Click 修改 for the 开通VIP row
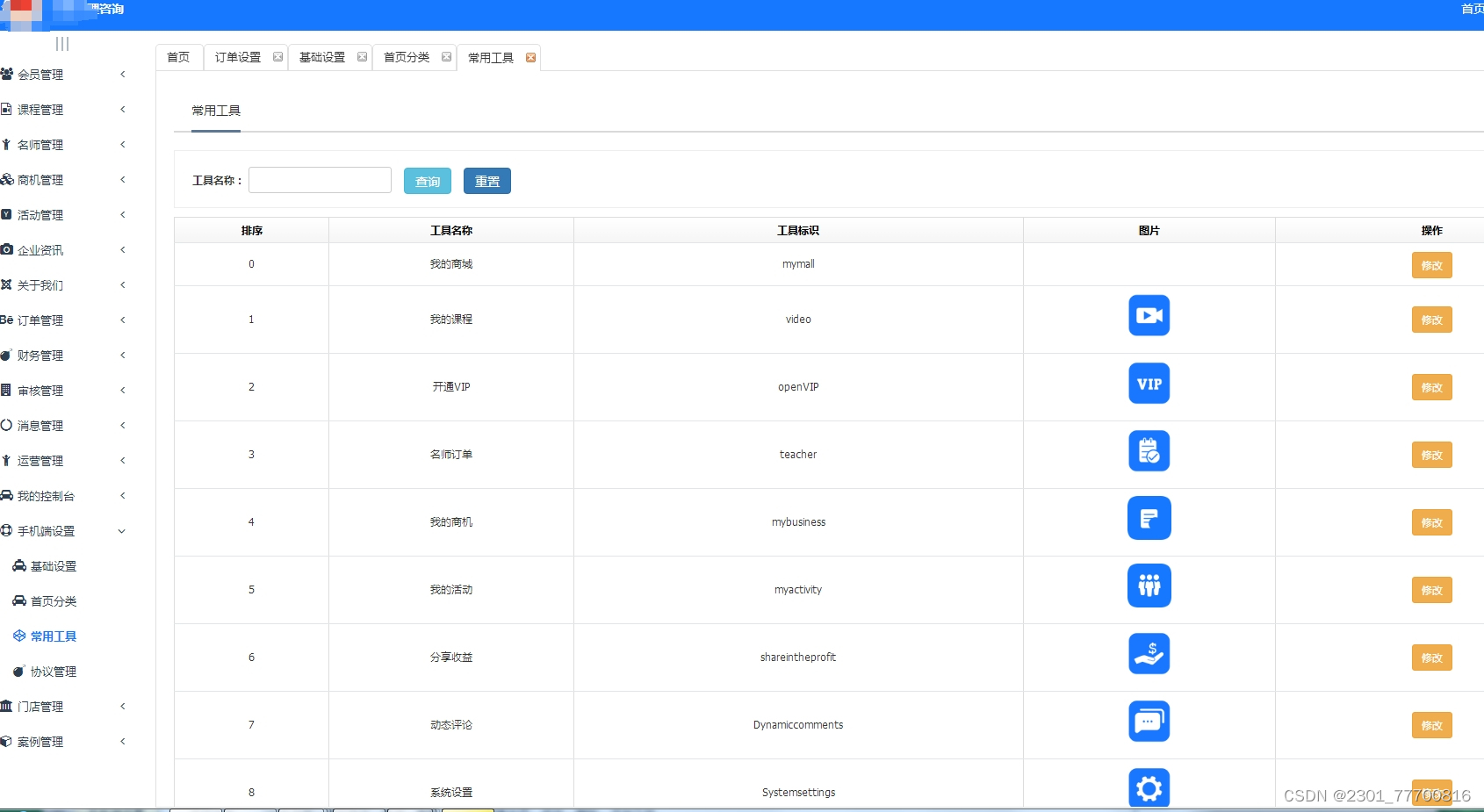Viewport: 1484px width, 812px height. click(x=1431, y=387)
